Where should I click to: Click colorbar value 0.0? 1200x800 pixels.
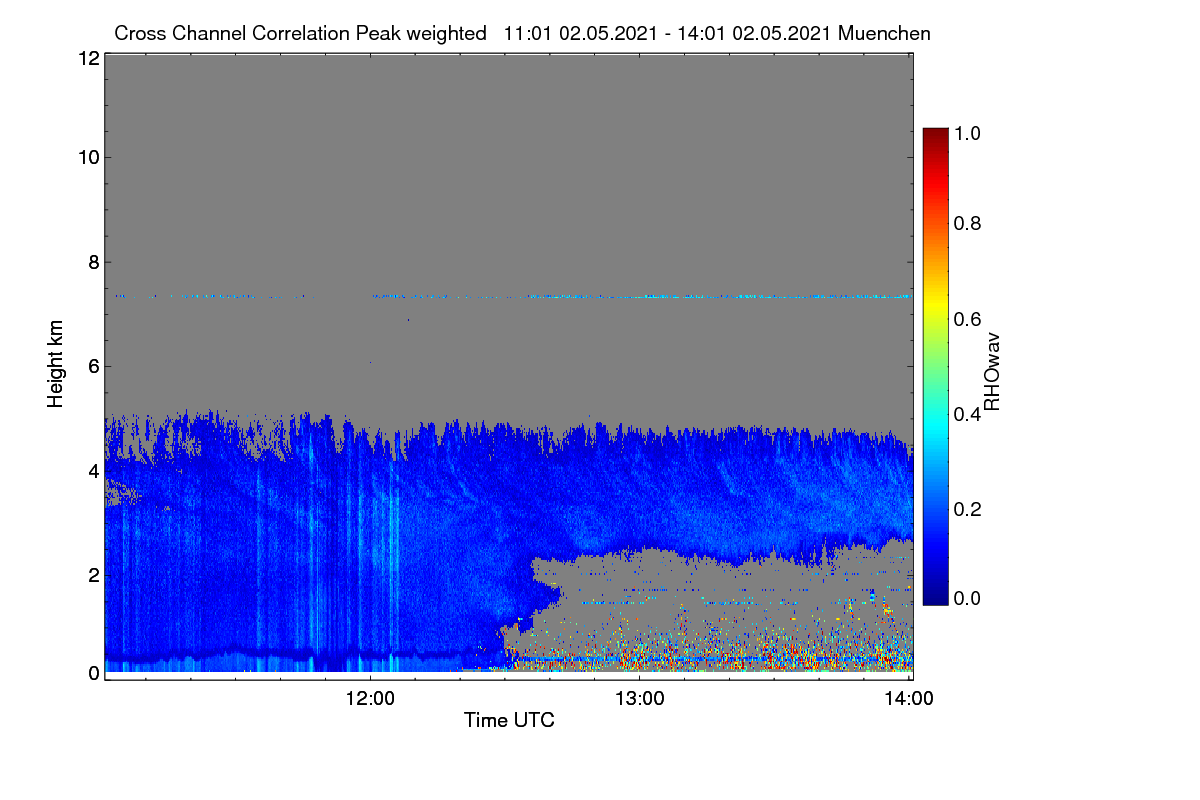pos(966,598)
